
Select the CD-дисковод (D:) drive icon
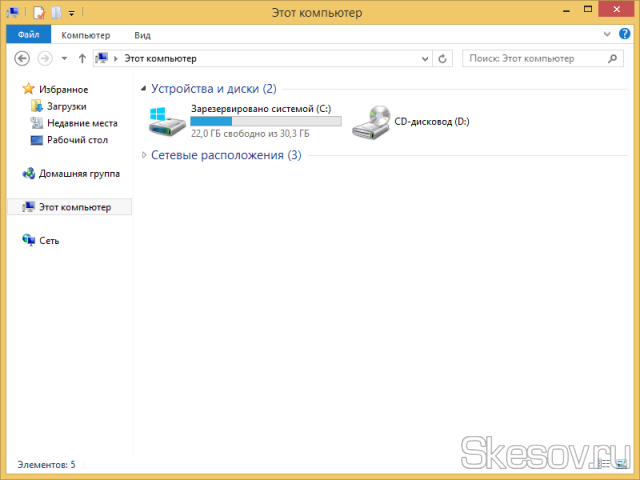372,122
